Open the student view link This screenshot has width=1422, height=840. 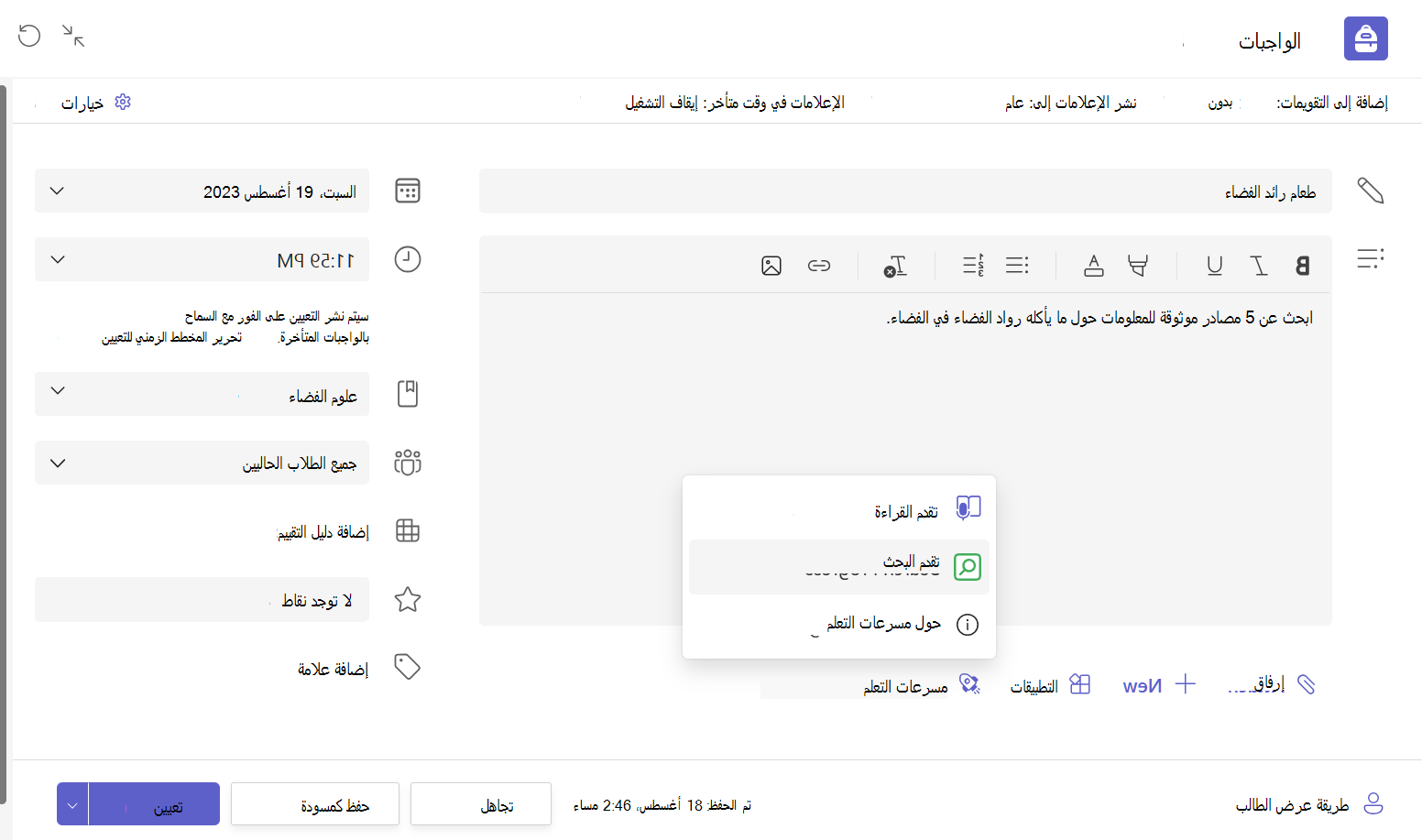[x=1309, y=804]
